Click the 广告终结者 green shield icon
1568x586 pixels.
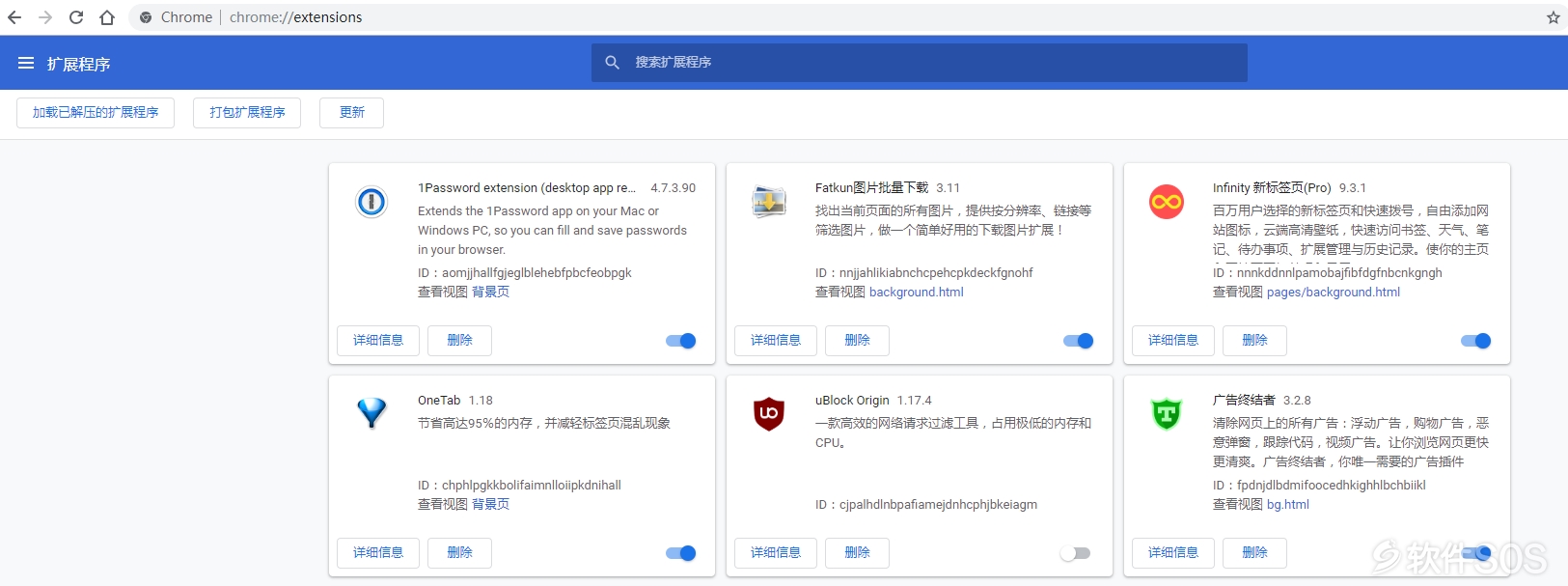(x=1167, y=414)
